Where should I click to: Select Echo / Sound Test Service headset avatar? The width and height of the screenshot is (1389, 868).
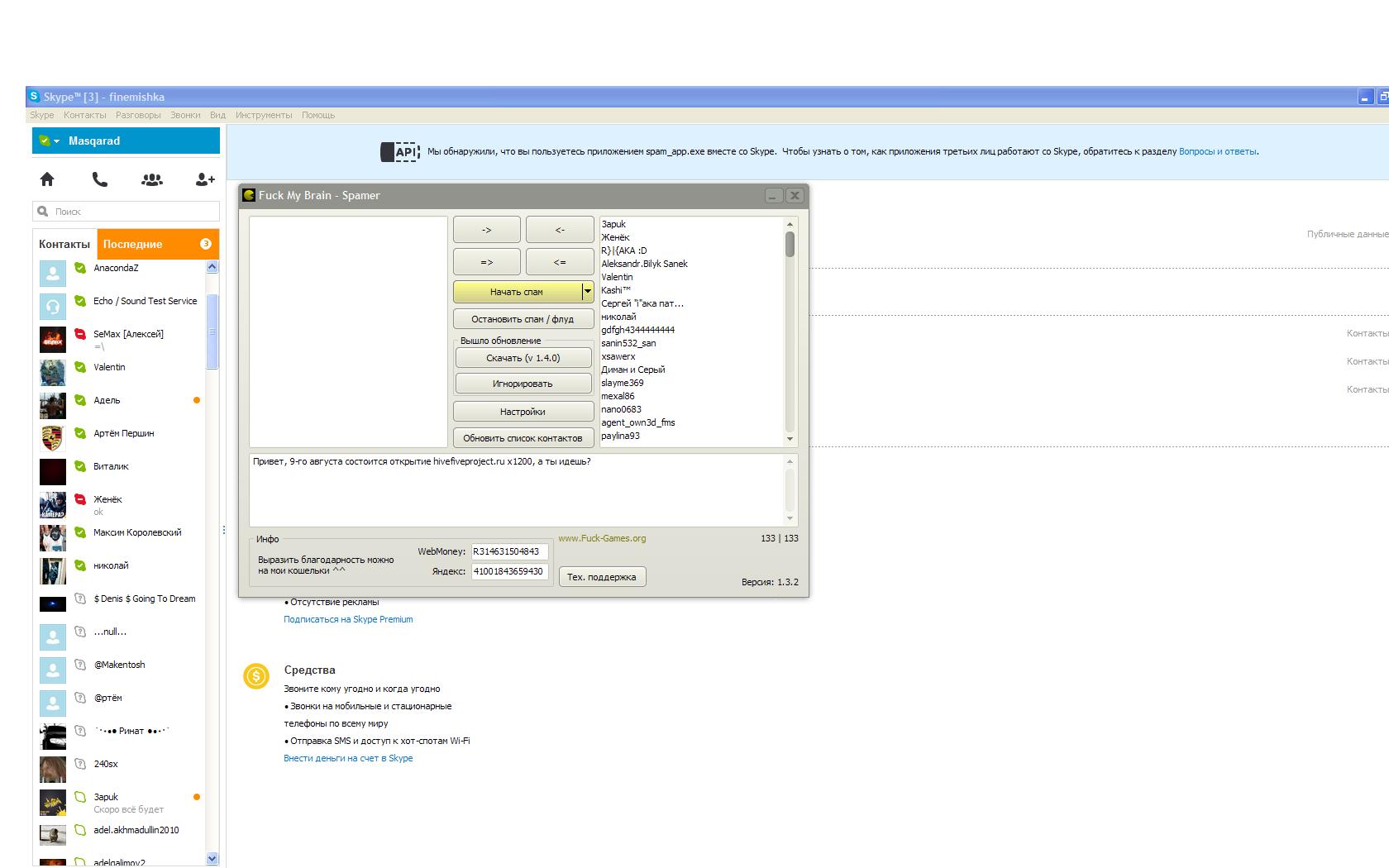coord(53,306)
